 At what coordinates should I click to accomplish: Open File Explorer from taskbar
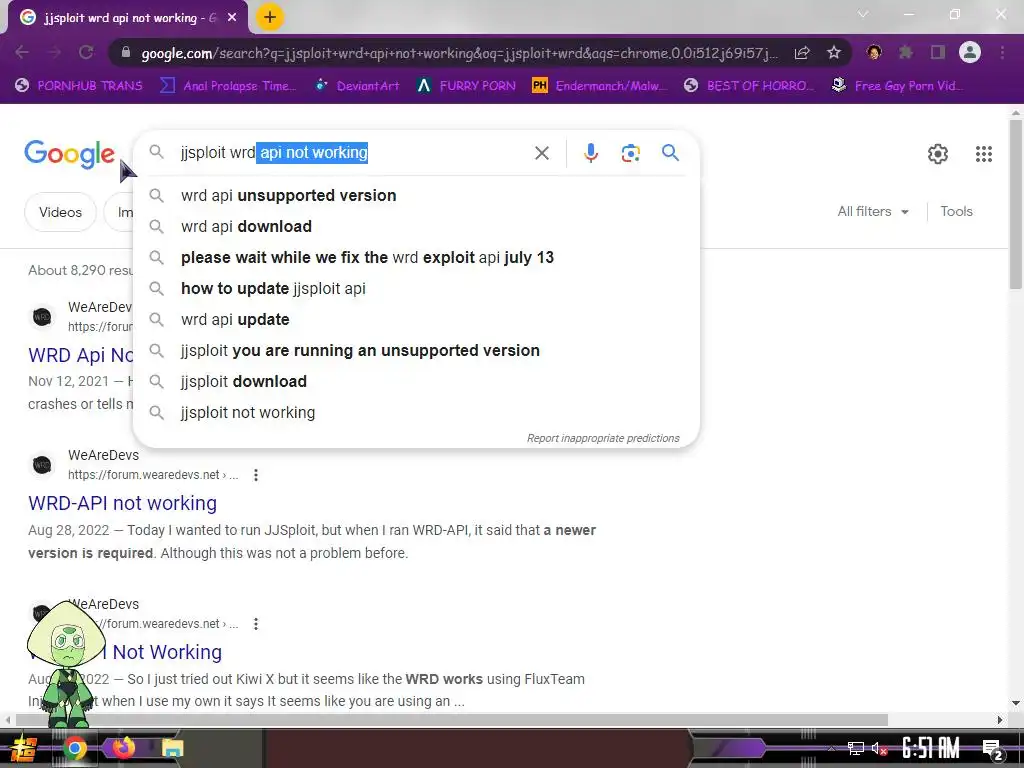coord(172,748)
